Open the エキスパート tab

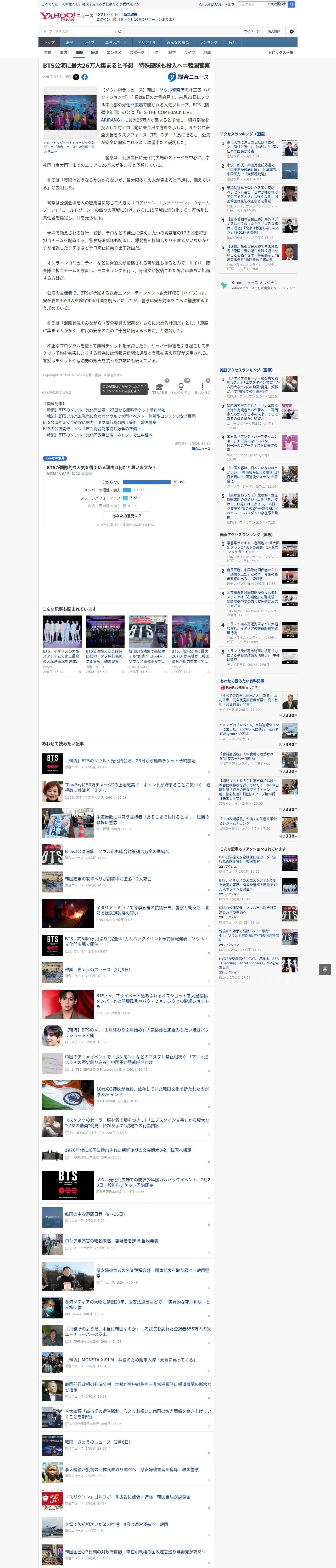pyautogui.click(x=116, y=43)
